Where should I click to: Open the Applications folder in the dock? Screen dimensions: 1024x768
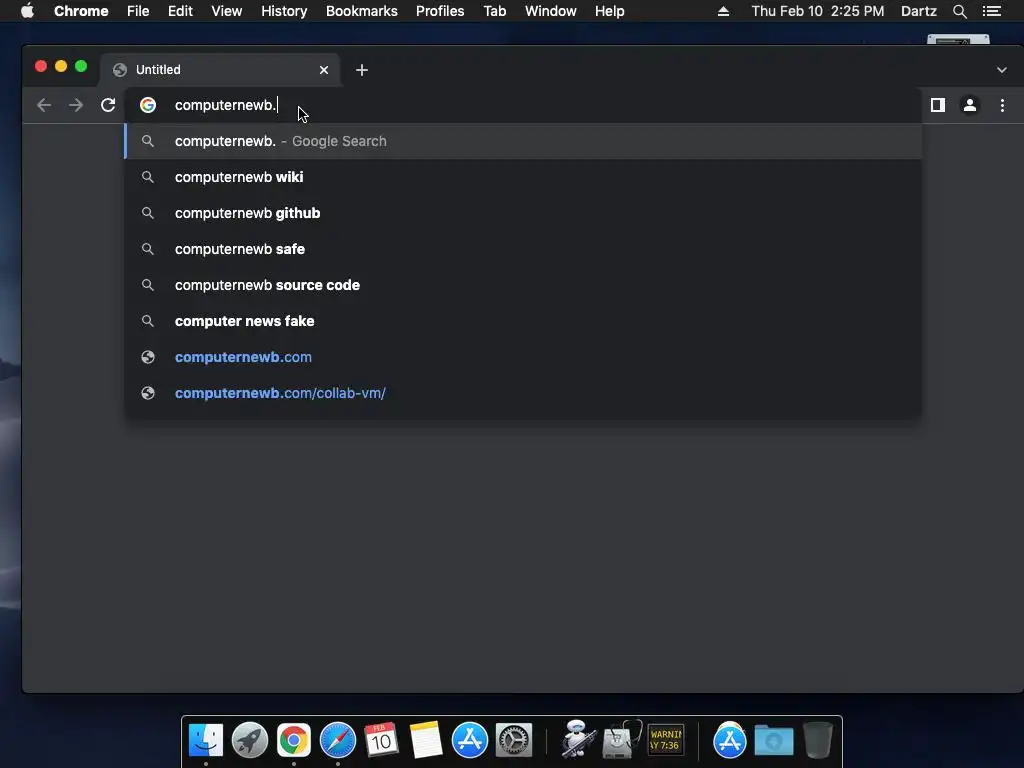click(x=729, y=740)
